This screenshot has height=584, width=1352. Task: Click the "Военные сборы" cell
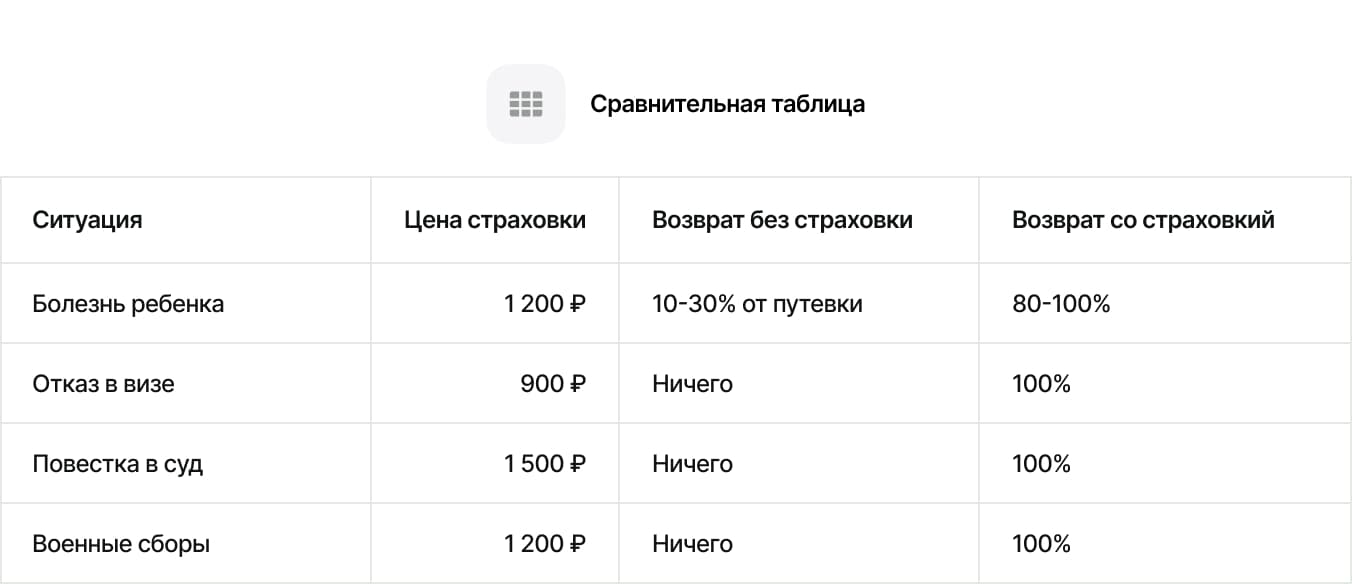pos(121,544)
